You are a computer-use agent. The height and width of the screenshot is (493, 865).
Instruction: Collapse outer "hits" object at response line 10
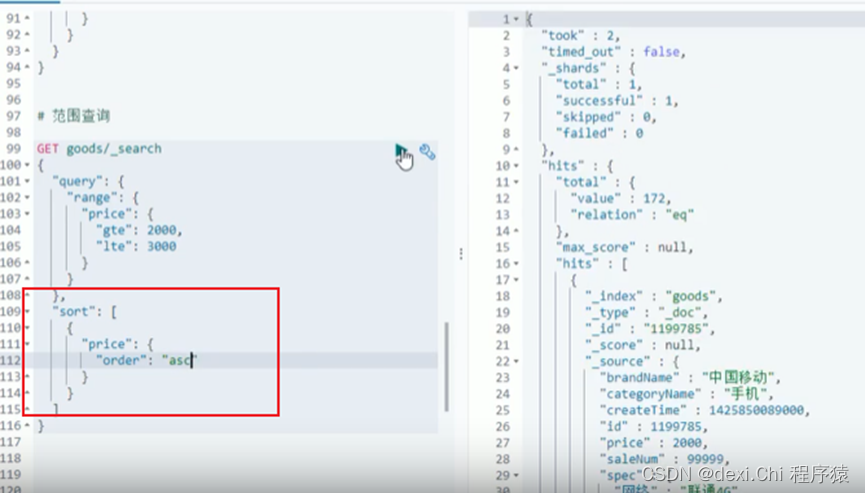coord(516,166)
